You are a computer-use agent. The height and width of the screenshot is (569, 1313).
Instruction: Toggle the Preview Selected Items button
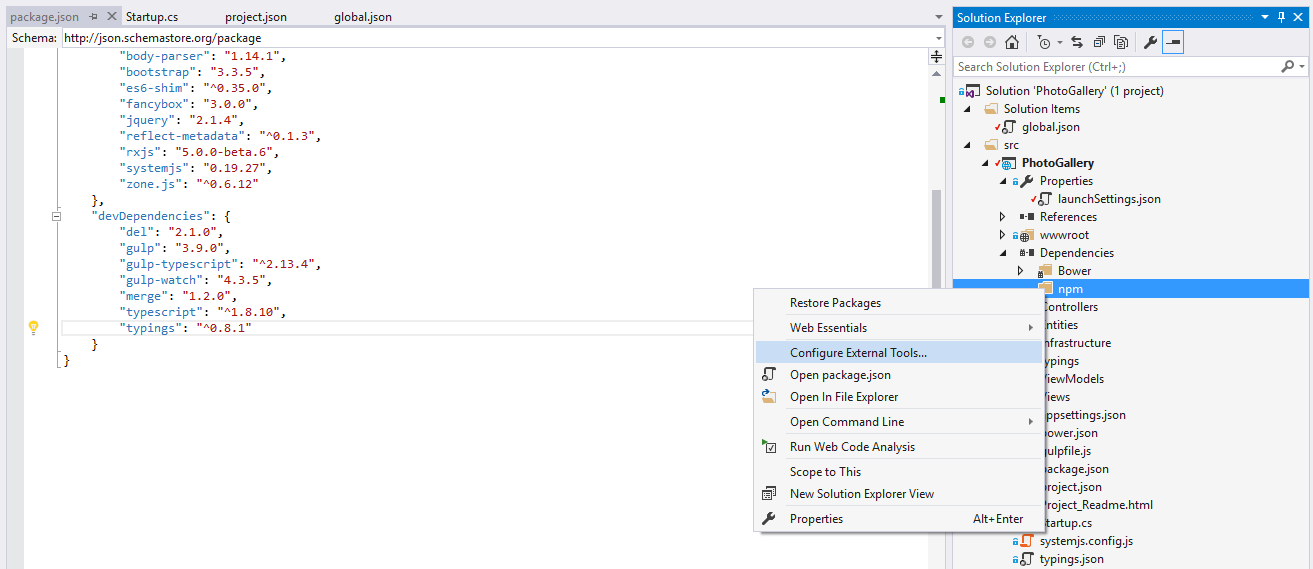pos(1173,42)
